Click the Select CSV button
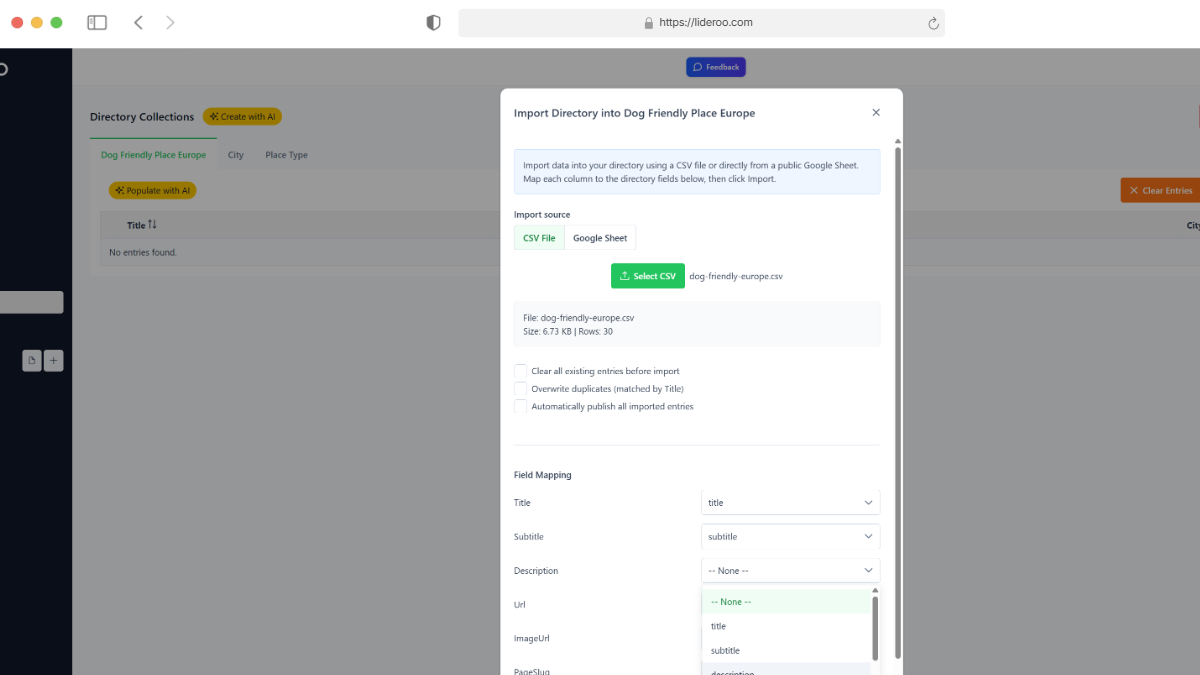This screenshot has width=1200, height=675. (x=648, y=275)
